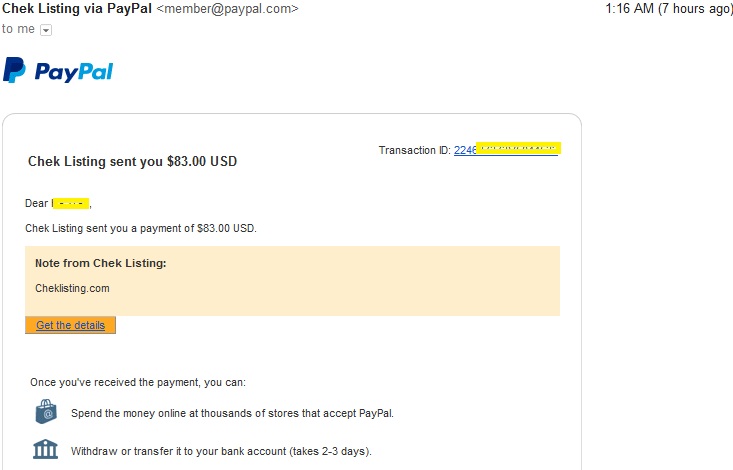
Task: Click the 'Transaction ID:' label
Action: (x=414, y=150)
